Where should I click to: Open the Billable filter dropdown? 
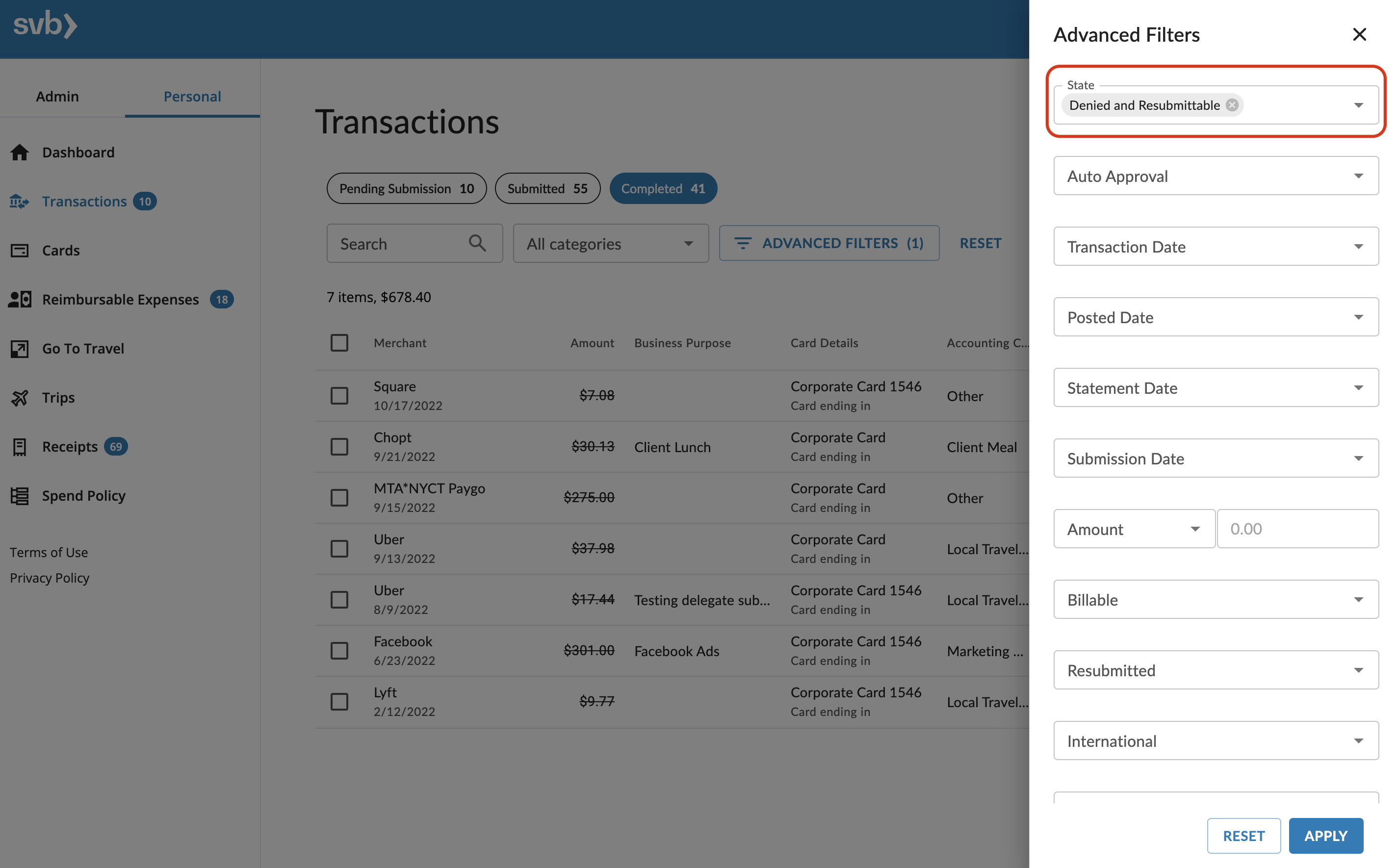pyautogui.click(x=1216, y=599)
